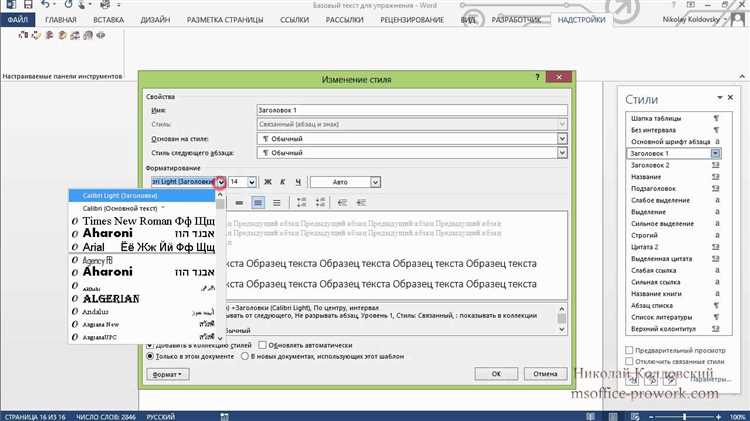The height and width of the screenshot is (421, 750).
Task: Select 'В новых документах' radio button
Action: pos(245,356)
